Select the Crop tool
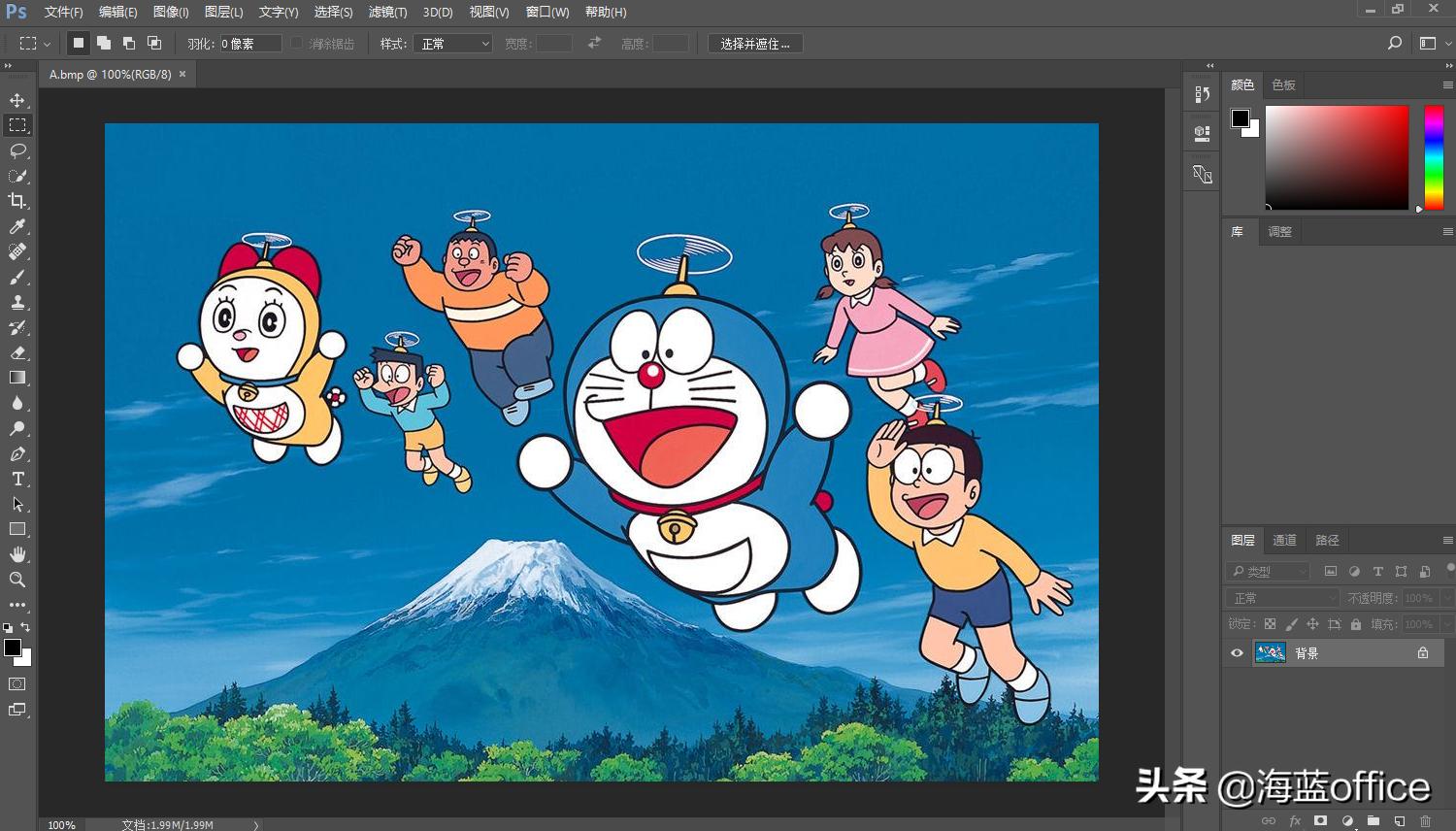Viewport: 1456px width, 831px height. click(17, 201)
